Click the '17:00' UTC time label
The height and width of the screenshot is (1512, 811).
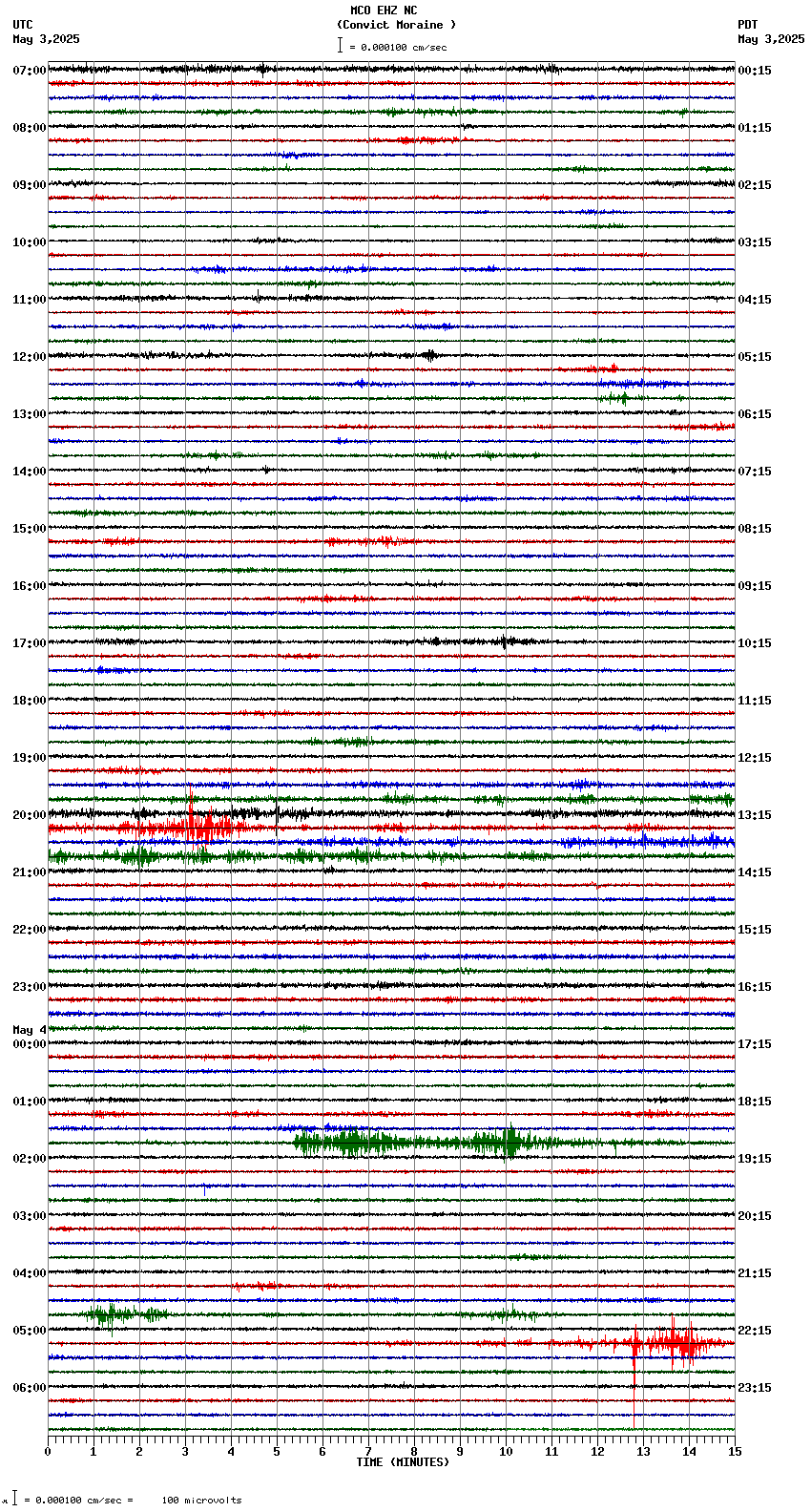pos(30,643)
